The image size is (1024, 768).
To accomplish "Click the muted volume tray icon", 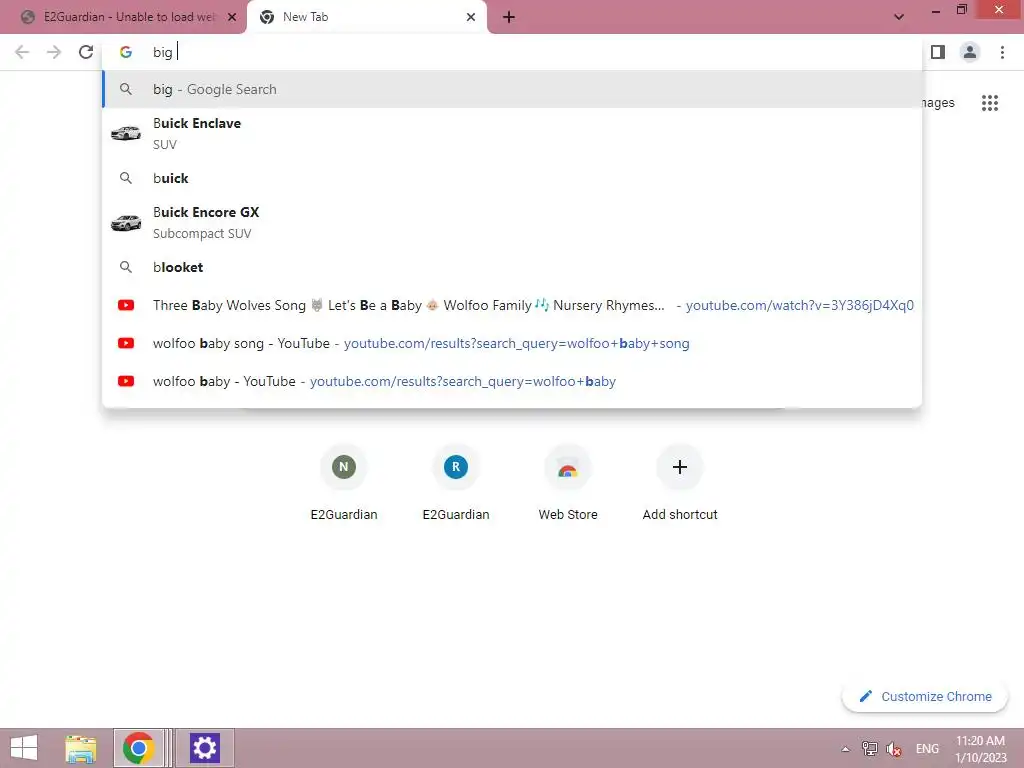I will pos(893,749).
